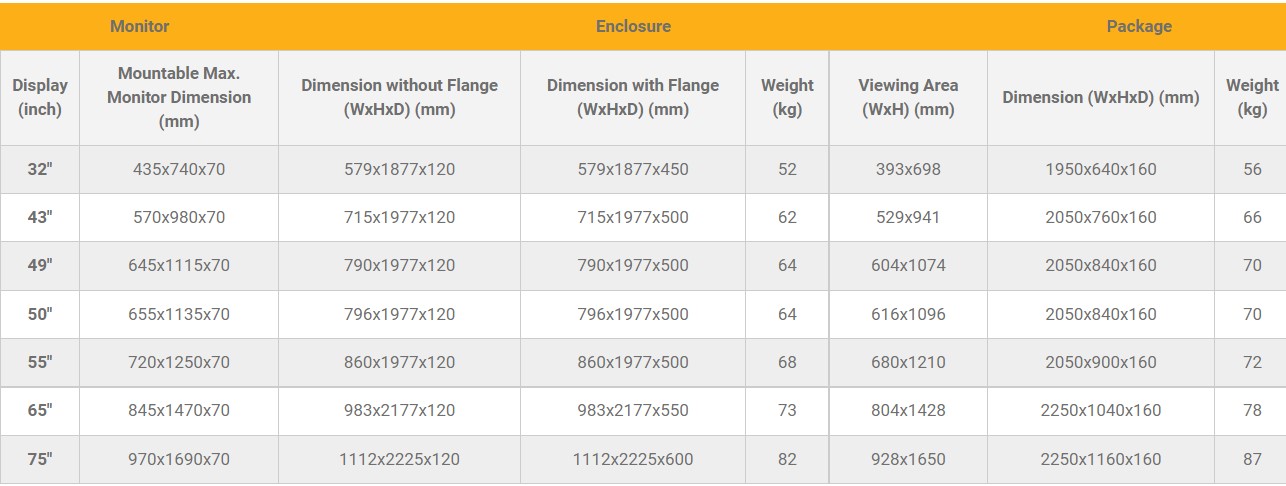Select the Display (inch) column header
This screenshot has width=1286, height=486.
click(40, 98)
